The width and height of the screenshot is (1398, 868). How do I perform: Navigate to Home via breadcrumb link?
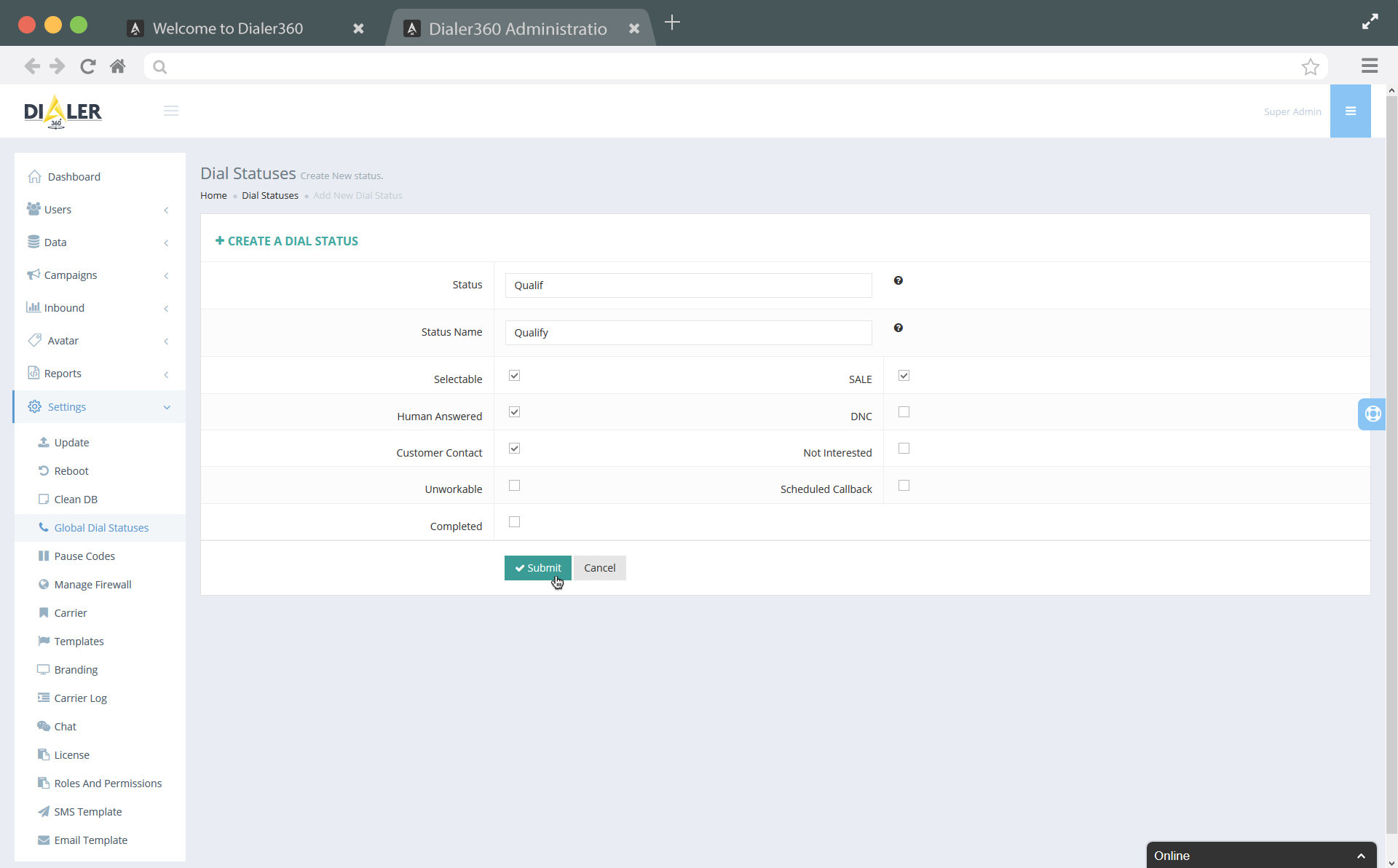[x=213, y=195]
